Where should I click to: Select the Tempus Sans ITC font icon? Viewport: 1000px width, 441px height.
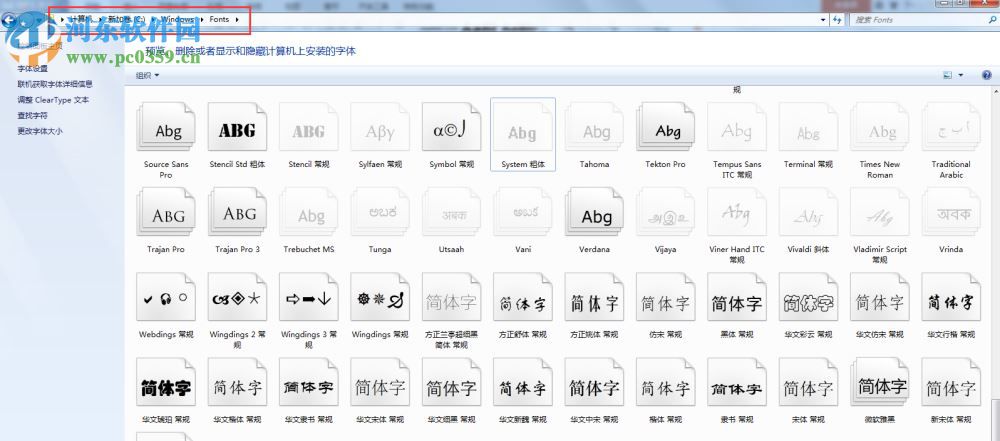tap(737, 127)
